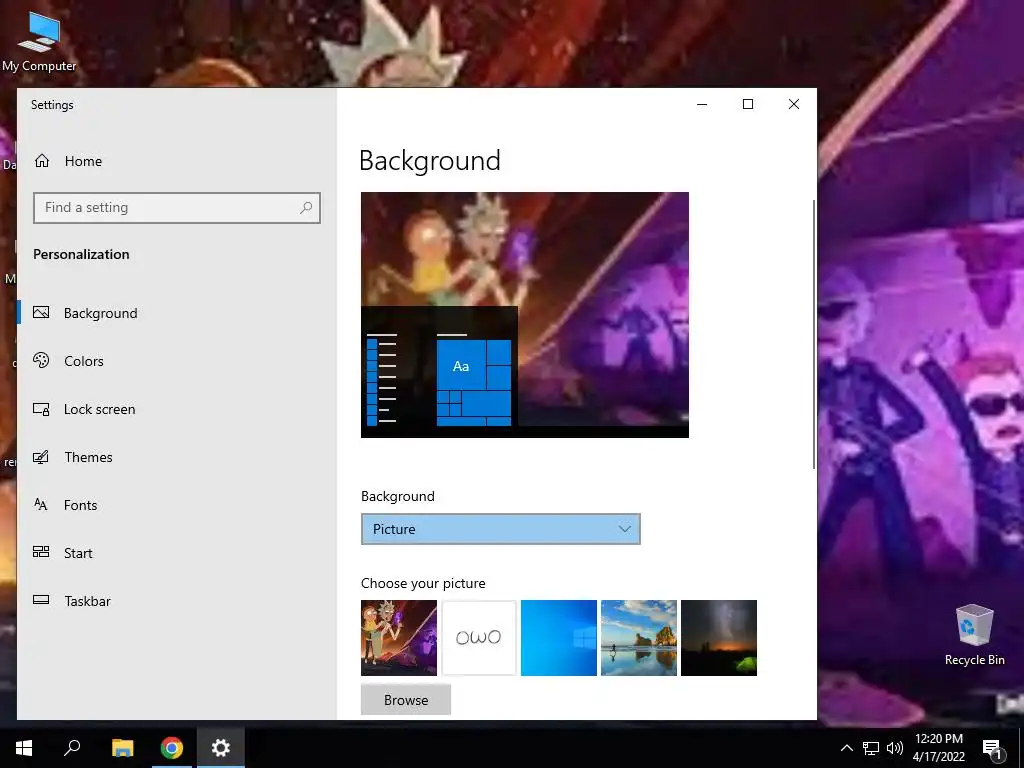This screenshot has height=768, width=1024.
Task: Select Background in the Personalization sidebar
Action: tap(176, 313)
